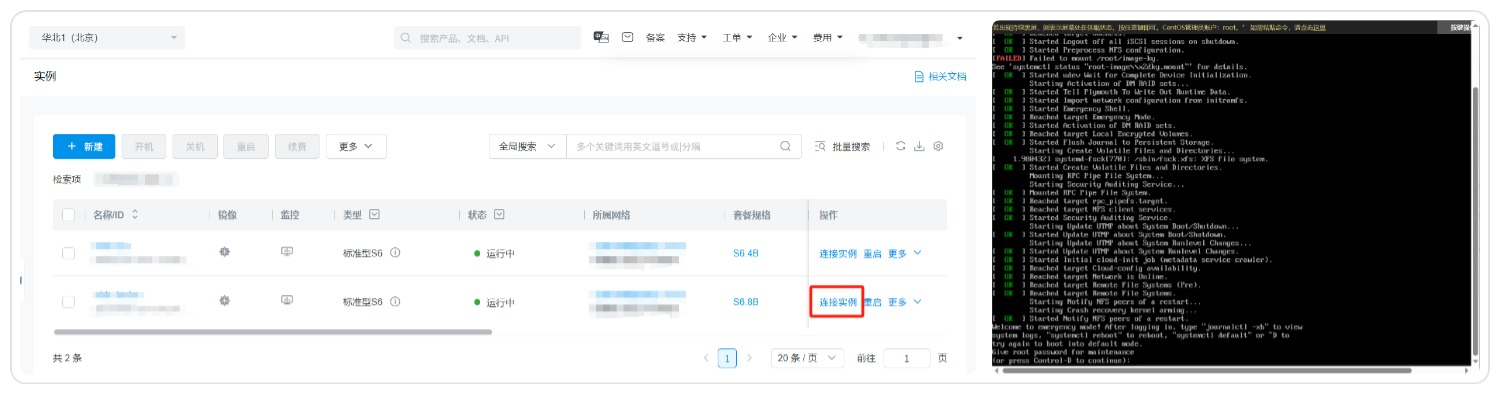Click the S6.8B package spec link
1500x394 pixels.
746,301
